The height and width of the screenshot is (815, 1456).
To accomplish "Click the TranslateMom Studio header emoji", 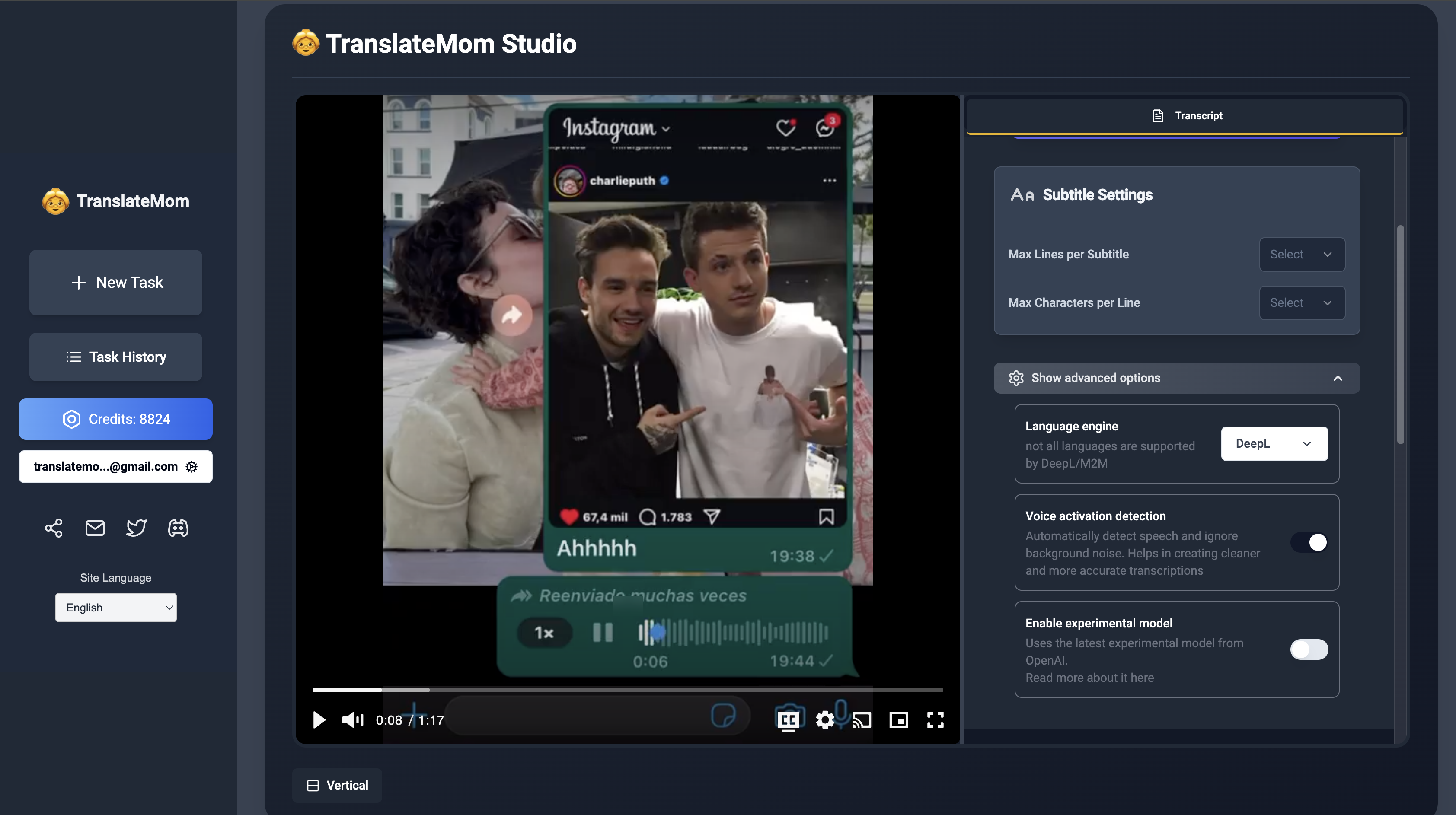I will click(306, 43).
